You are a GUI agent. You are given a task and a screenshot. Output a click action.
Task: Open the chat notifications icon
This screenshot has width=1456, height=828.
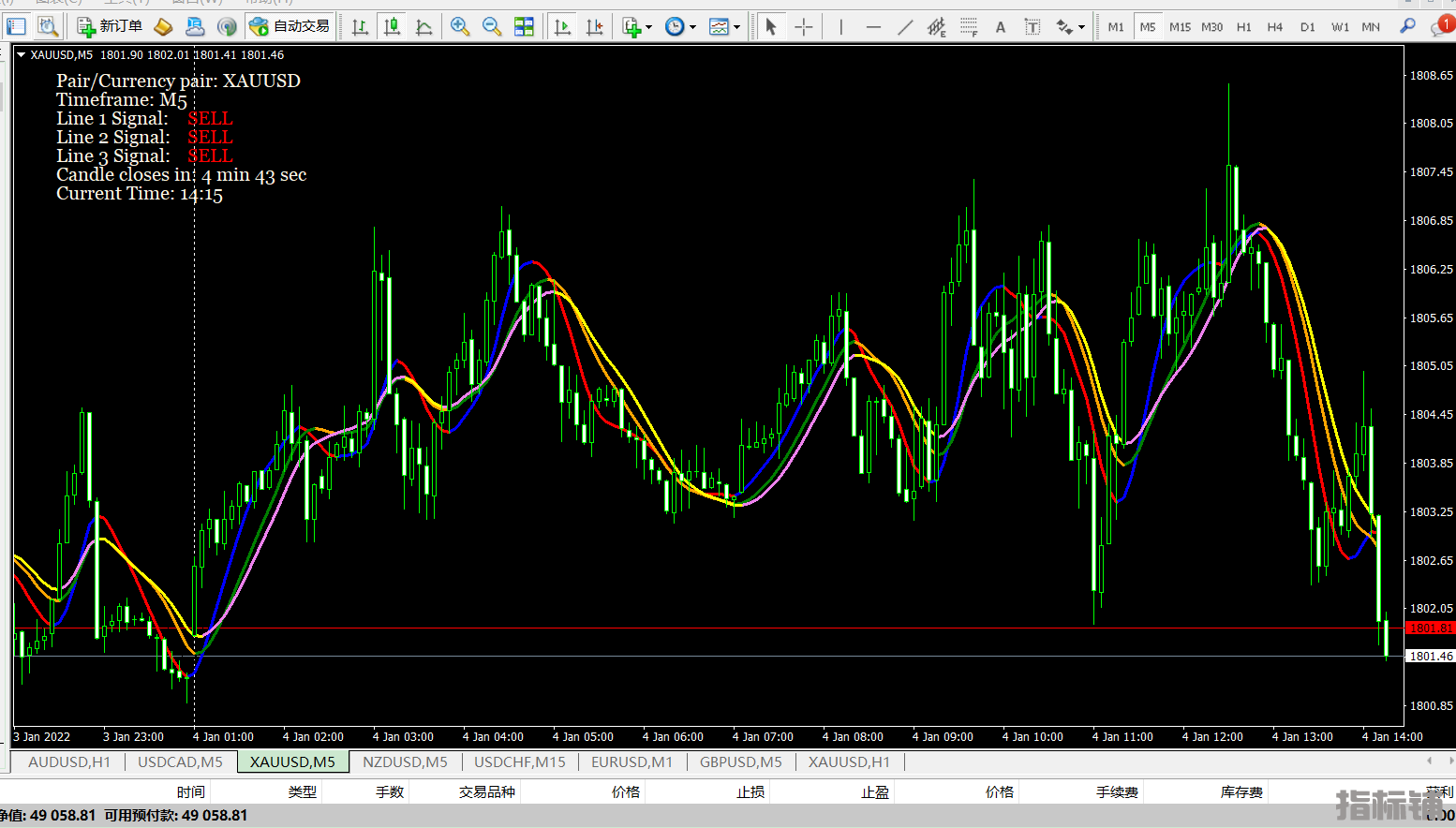[x=1441, y=26]
